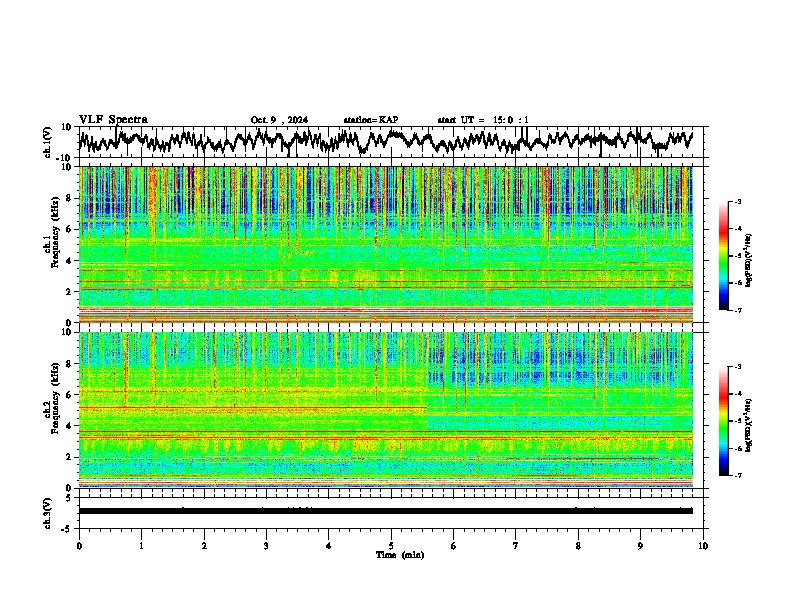Click the -5 label on the ch.2 colorbar
Image resolution: width=792 pixels, height=612 pixels.
click(x=737, y=421)
